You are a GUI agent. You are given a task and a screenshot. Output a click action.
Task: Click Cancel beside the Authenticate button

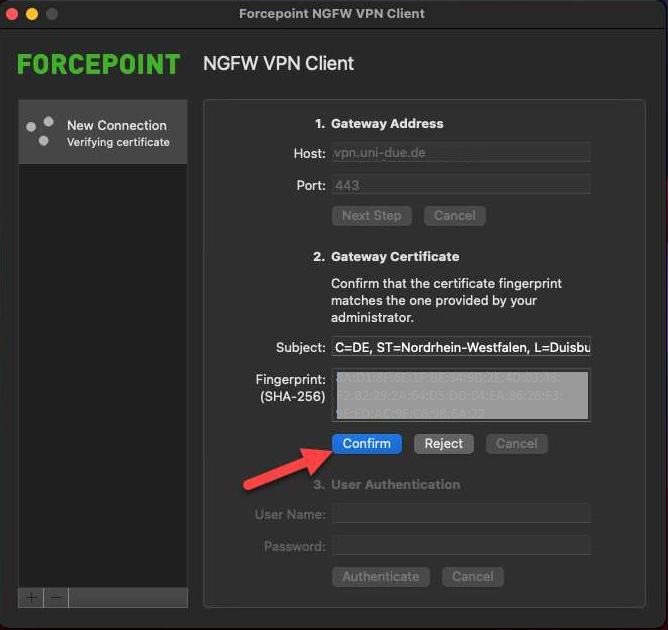point(473,577)
